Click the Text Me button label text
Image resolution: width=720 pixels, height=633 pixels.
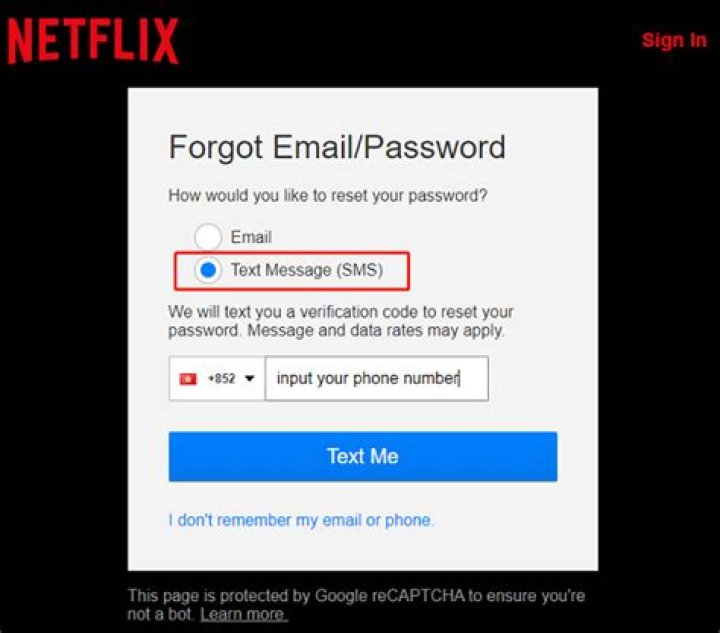click(x=362, y=456)
